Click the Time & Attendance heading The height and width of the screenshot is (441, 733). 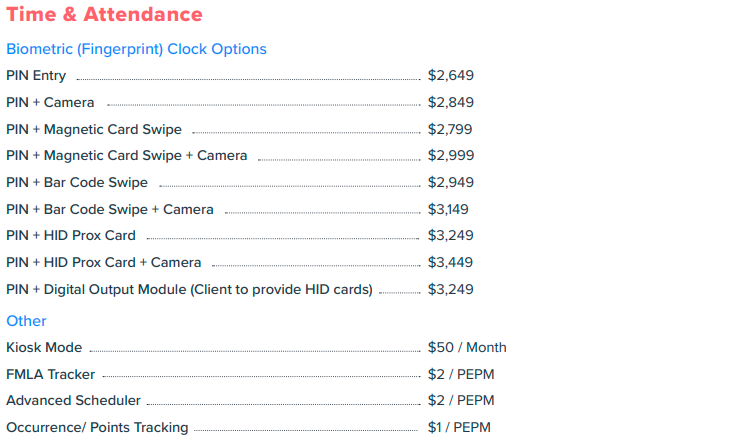pyautogui.click(x=104, y=15)
